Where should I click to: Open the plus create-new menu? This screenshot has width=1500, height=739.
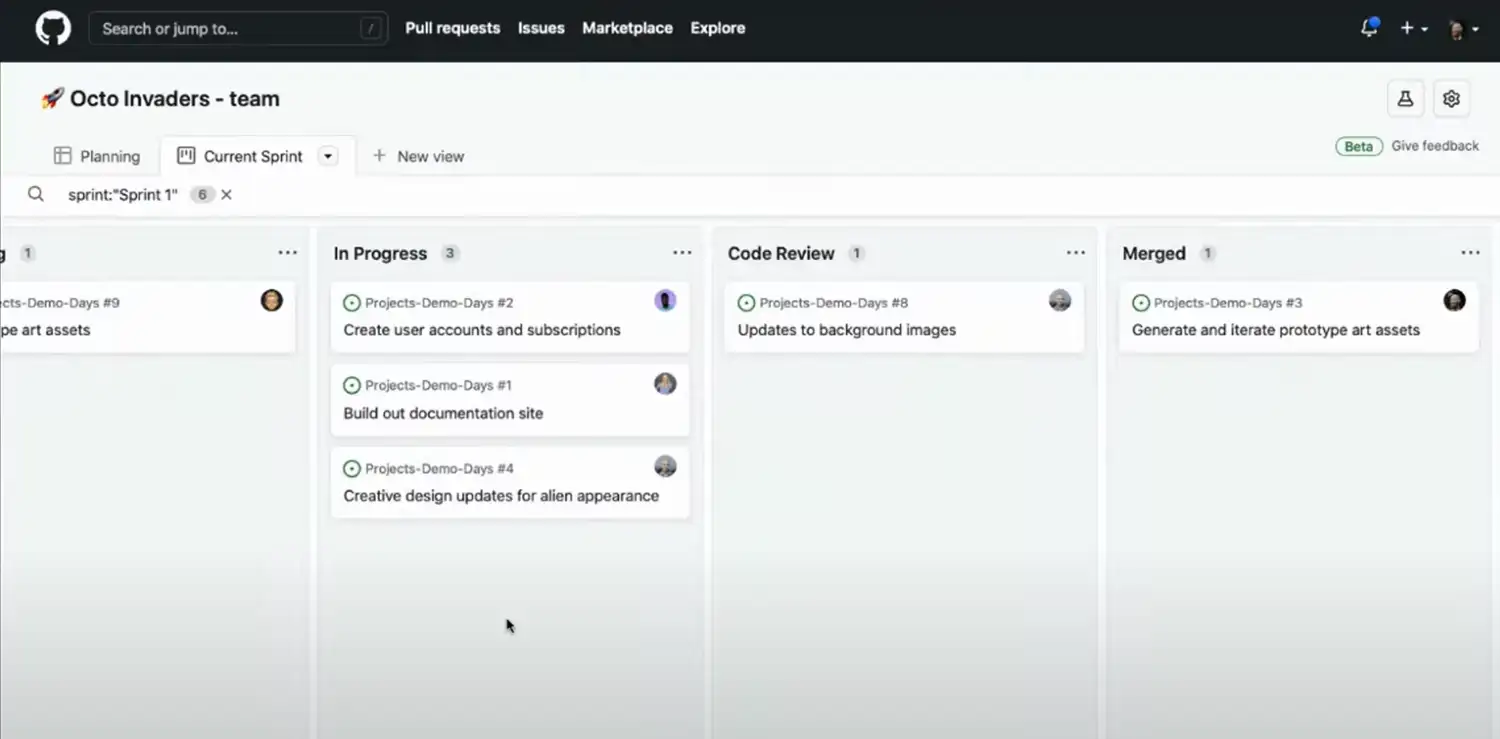coord(1413,29)
